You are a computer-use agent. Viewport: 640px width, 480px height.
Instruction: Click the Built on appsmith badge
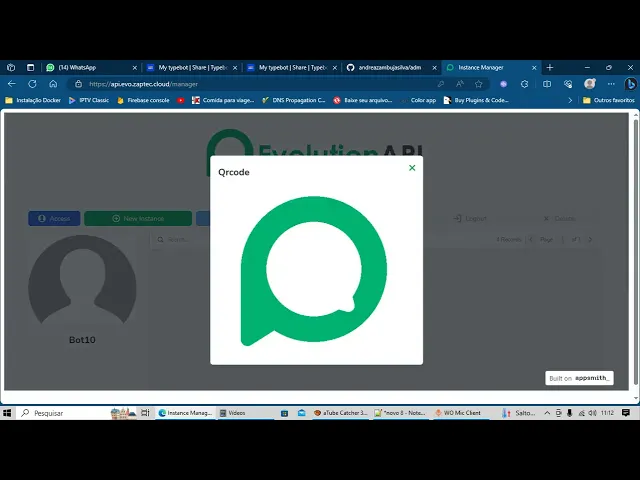coord(579,378)
